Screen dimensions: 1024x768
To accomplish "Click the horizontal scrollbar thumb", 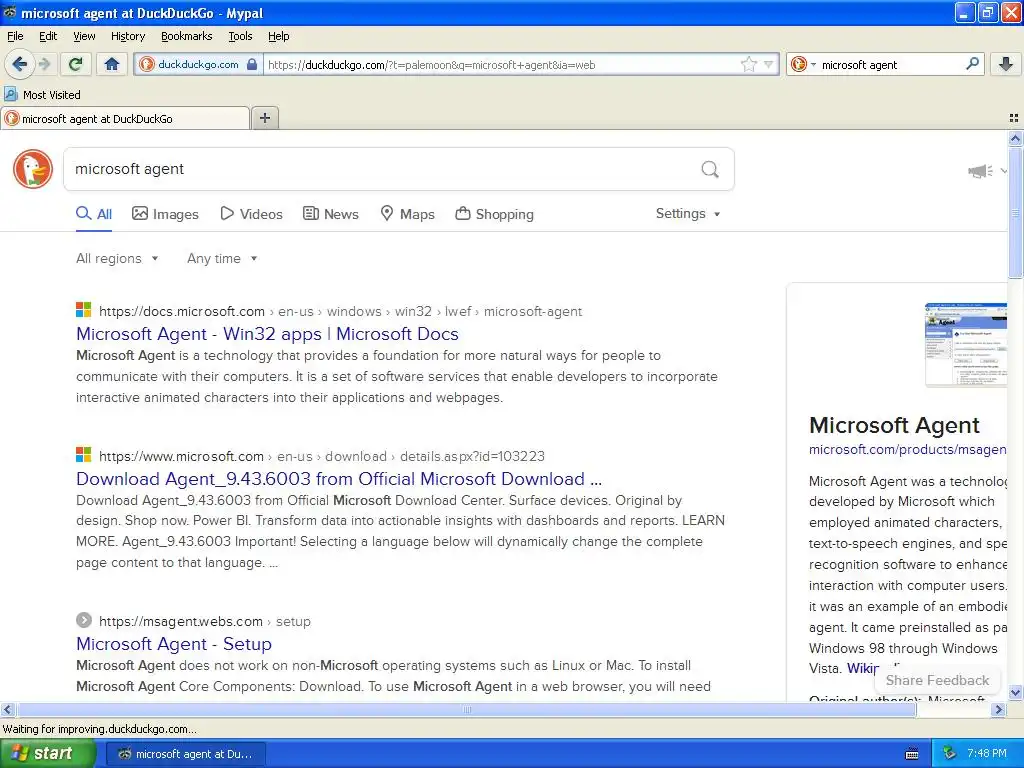I will coord(466,709).
